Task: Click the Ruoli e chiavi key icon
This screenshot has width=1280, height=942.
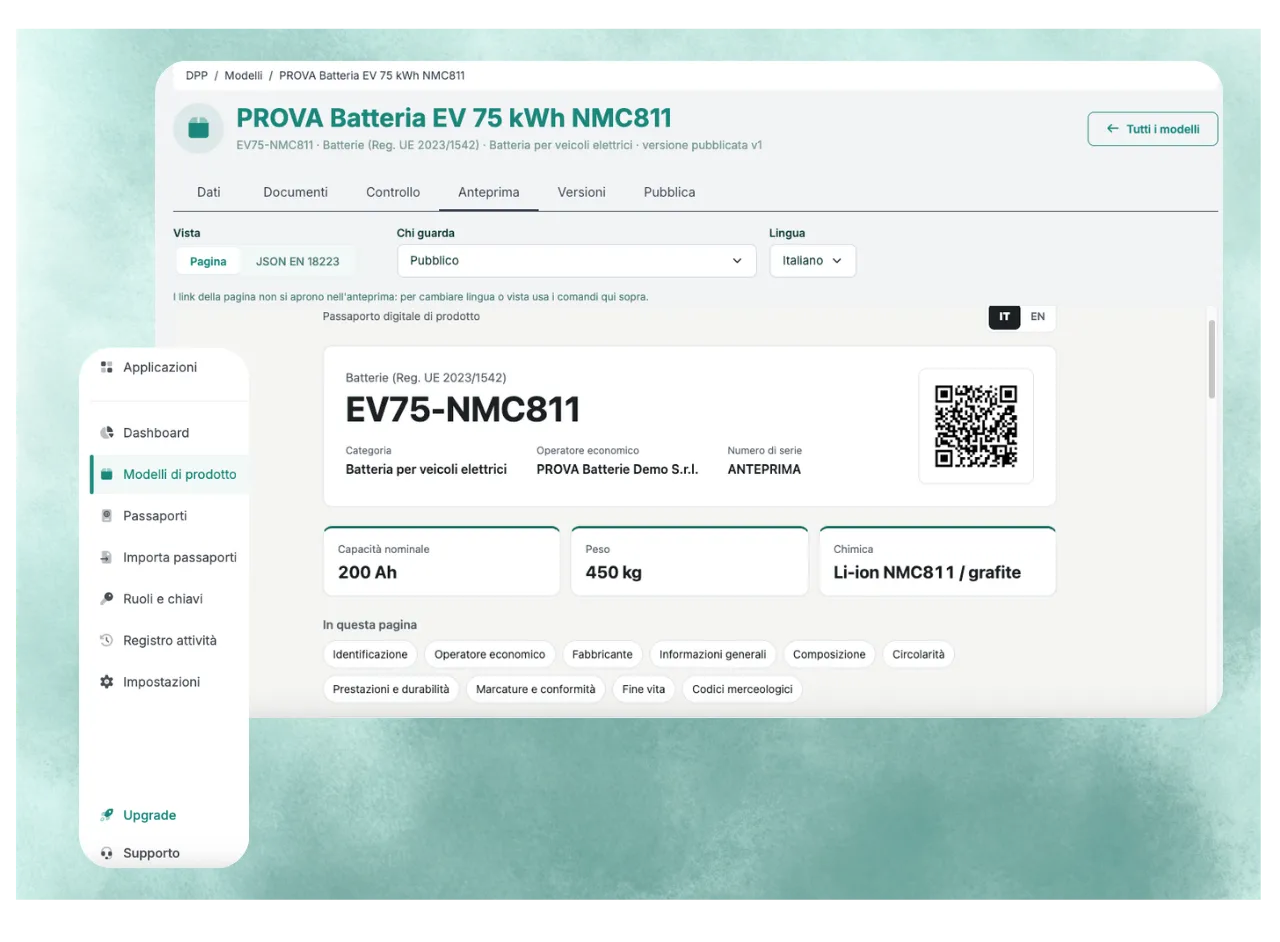Action: point(107,599)
